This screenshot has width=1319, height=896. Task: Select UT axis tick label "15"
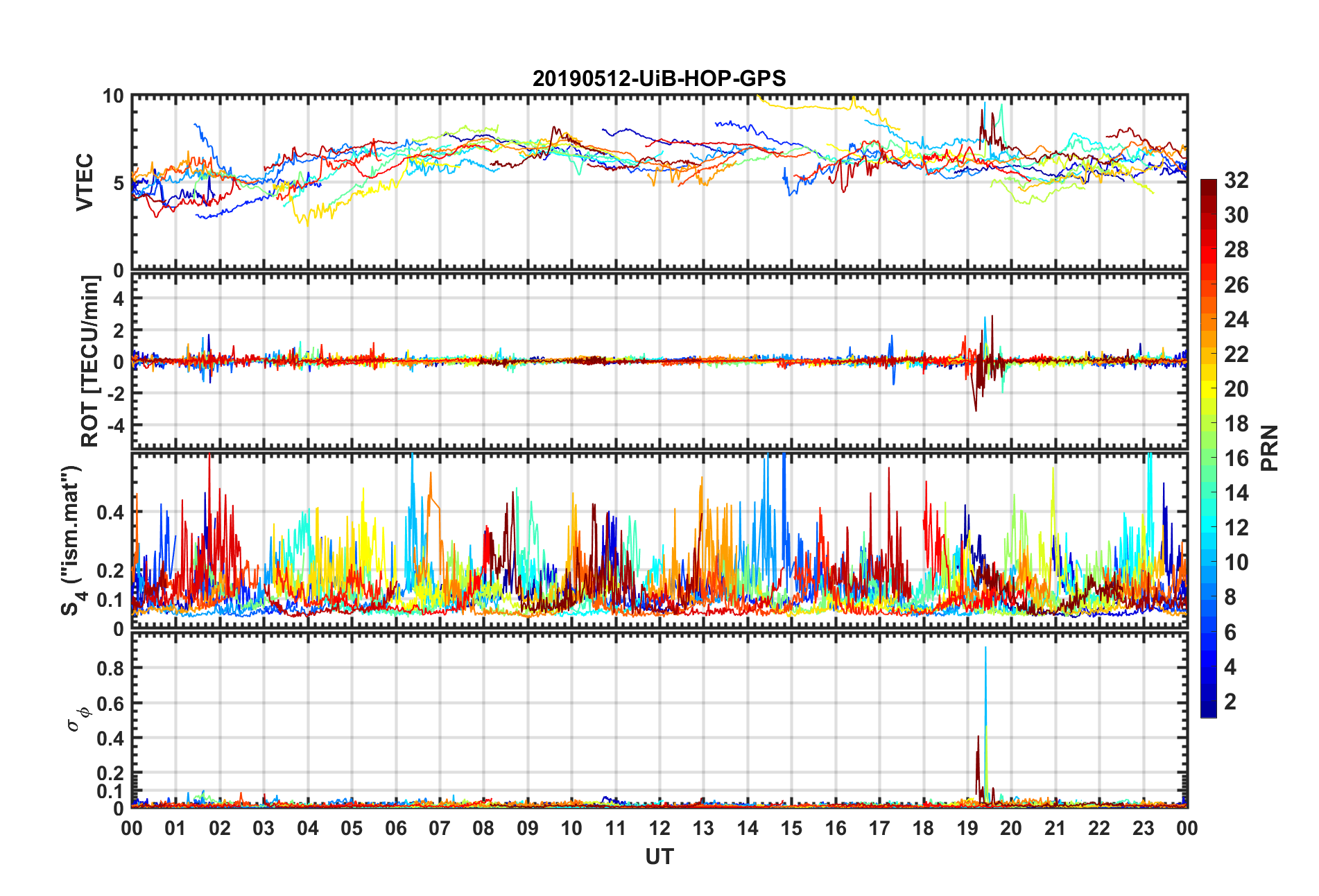click(x=791, y=828)
